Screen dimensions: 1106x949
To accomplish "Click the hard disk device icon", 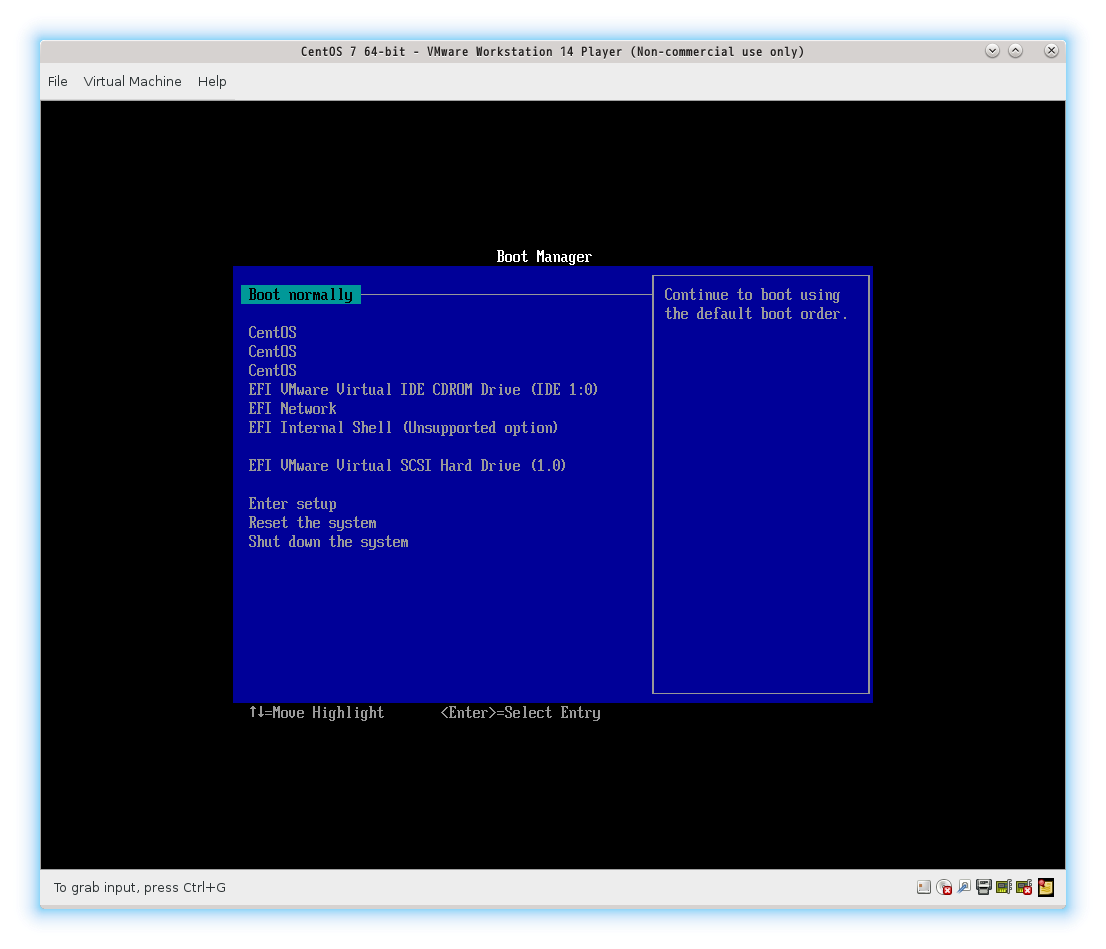I will coord(924,887).
